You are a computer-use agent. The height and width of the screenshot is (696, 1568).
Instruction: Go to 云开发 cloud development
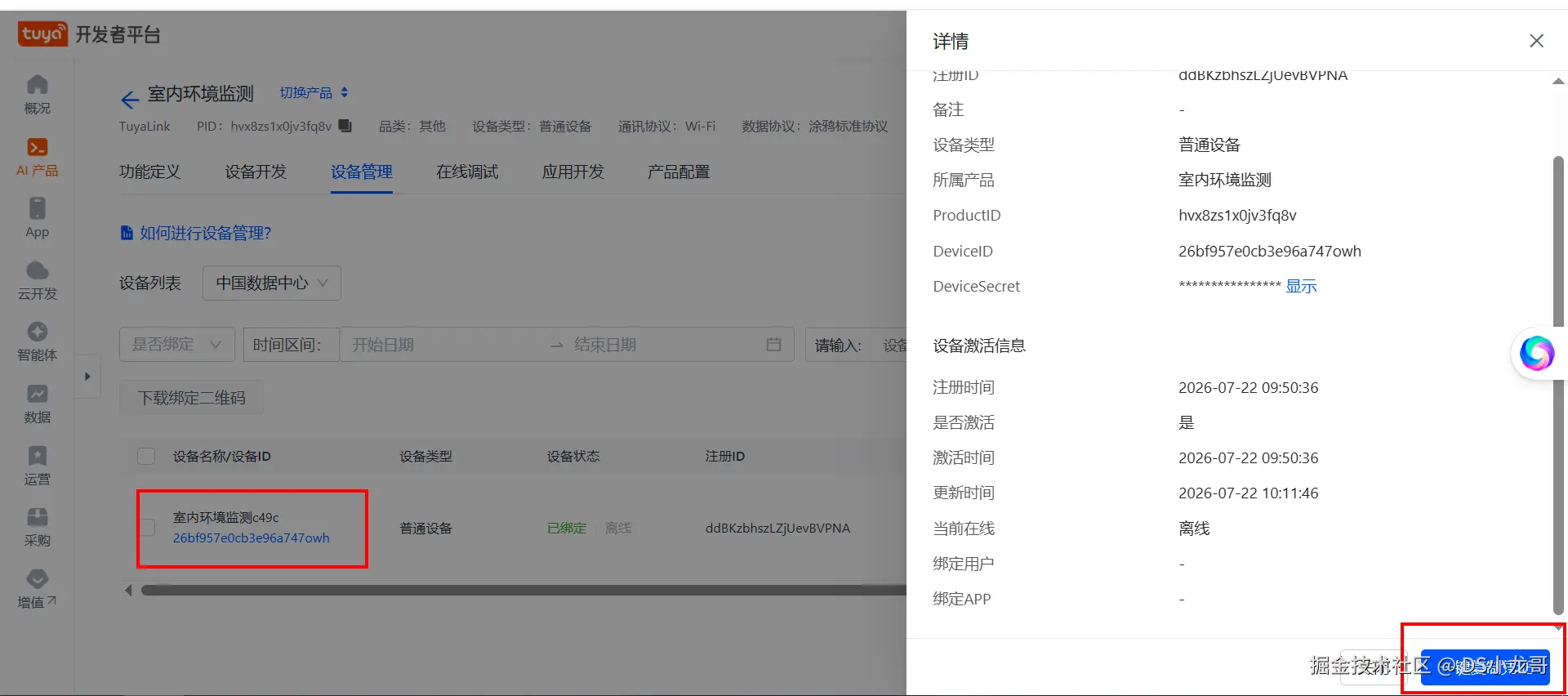click(37, 280)
